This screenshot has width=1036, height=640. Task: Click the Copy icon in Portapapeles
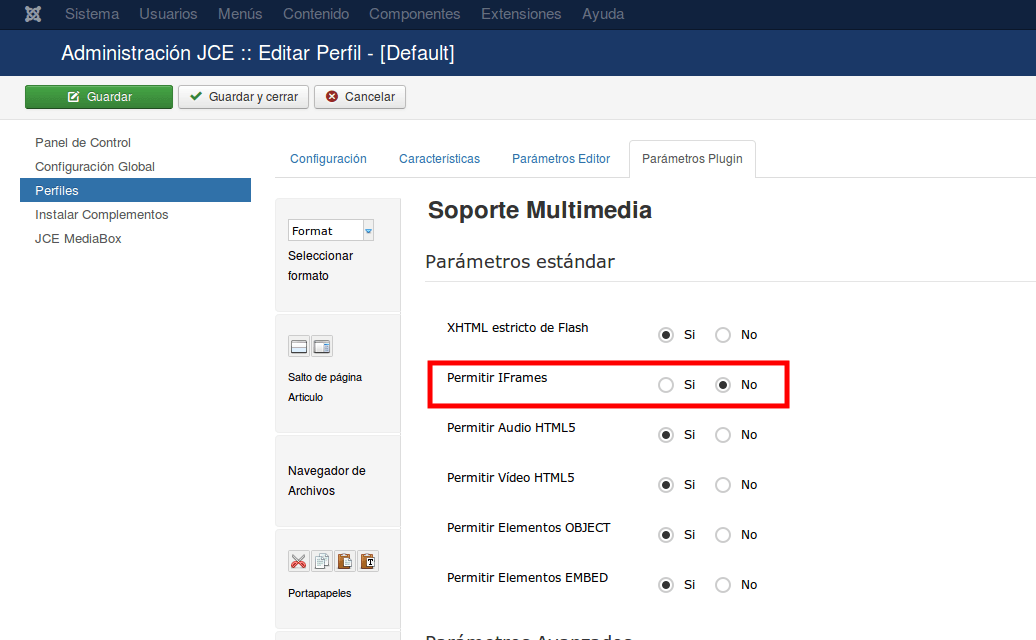pos(322,561)
